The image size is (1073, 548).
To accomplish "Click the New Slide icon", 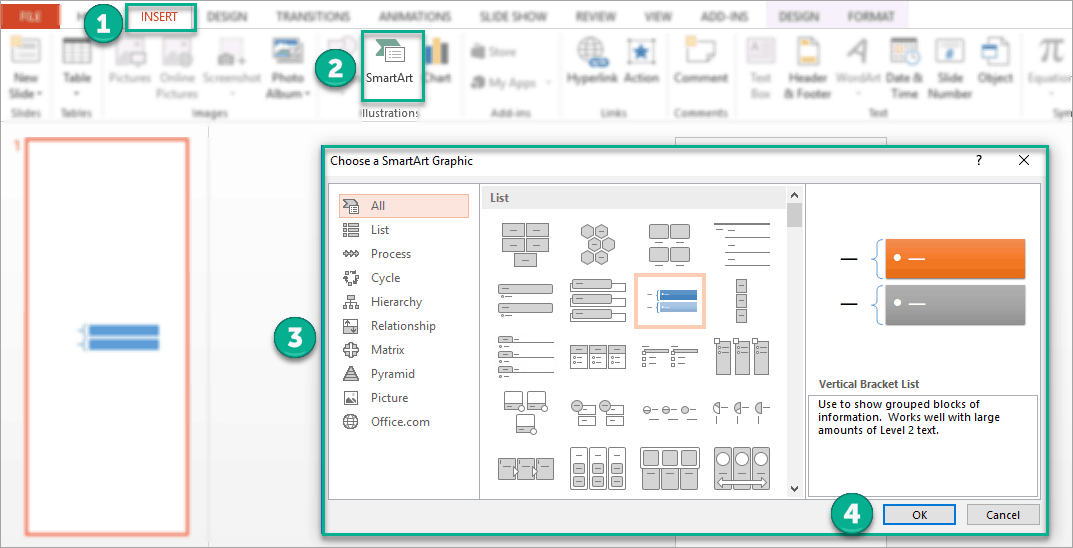I will click(x=26, y=52).
